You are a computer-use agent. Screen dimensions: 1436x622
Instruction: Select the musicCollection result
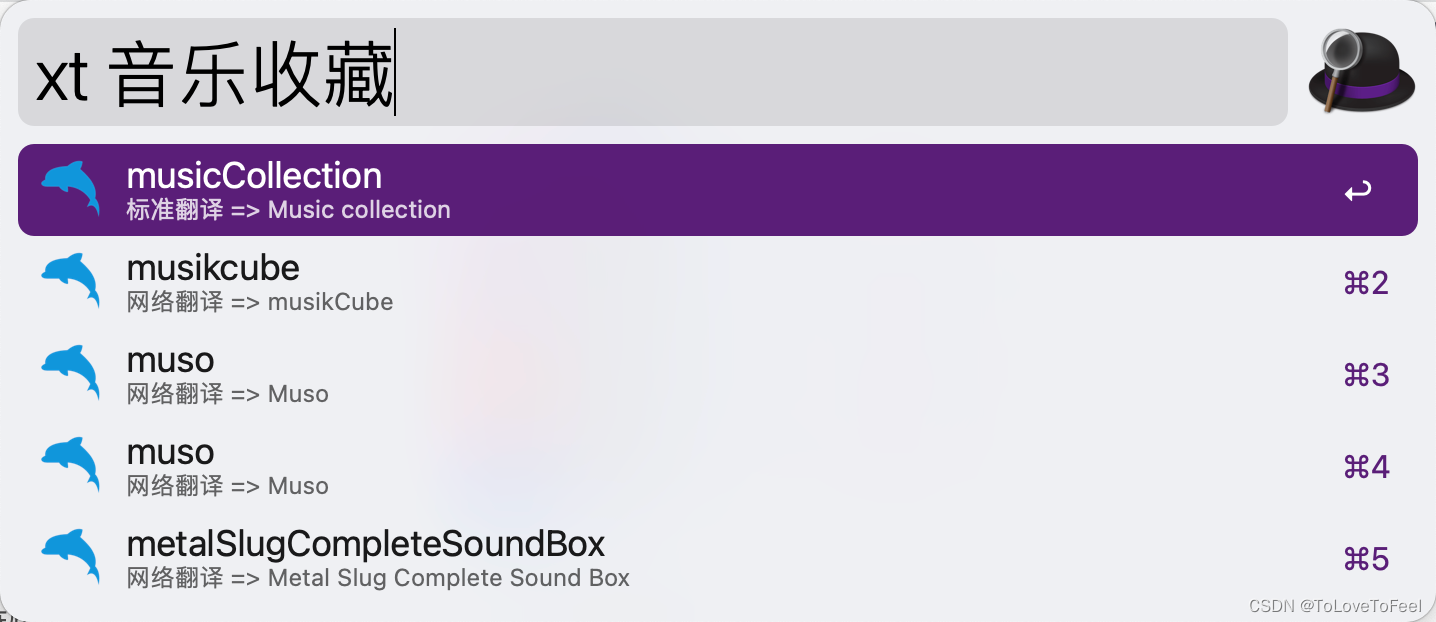(x=718, y=190)
